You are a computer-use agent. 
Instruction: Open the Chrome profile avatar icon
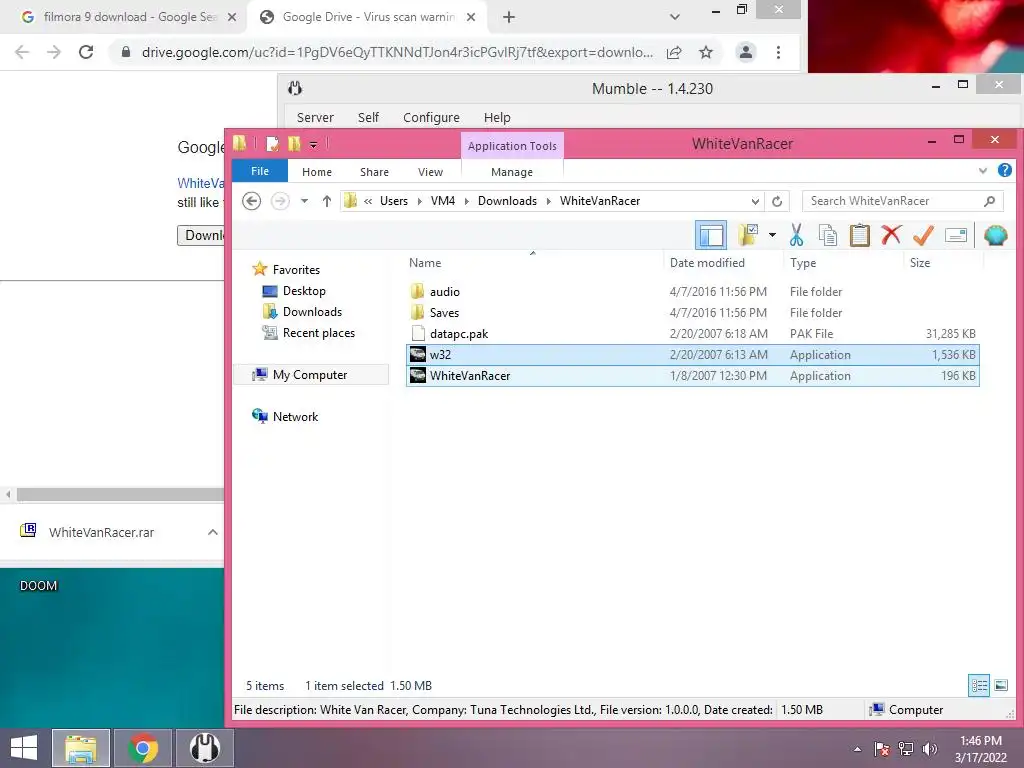click(746, 52)
